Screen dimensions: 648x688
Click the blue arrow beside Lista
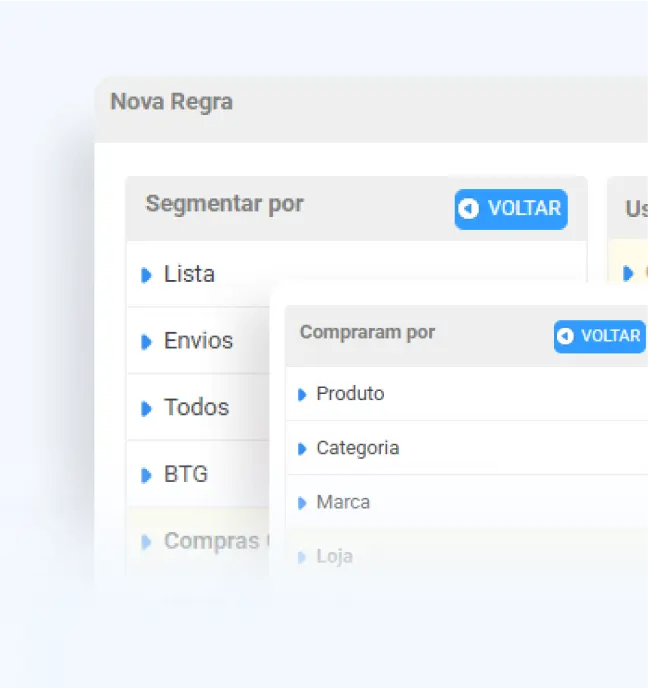click(x=147, y=275)
